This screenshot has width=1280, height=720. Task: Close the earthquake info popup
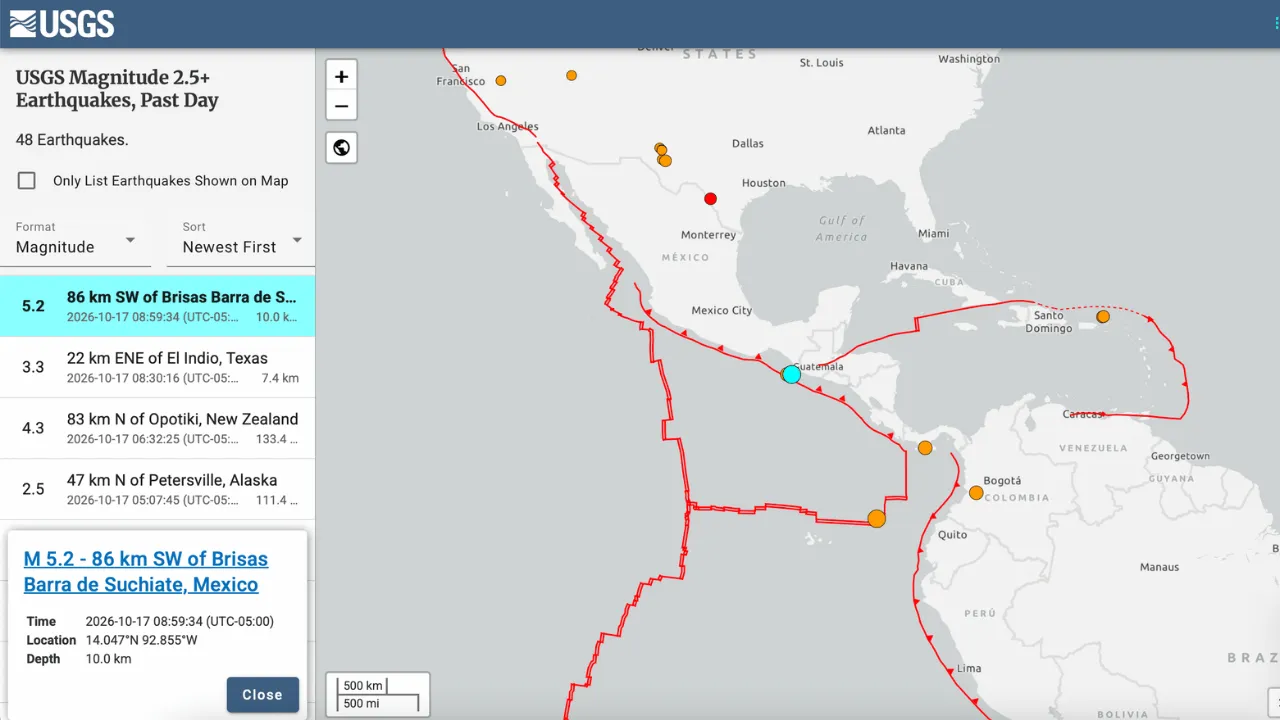click(262, 695)
